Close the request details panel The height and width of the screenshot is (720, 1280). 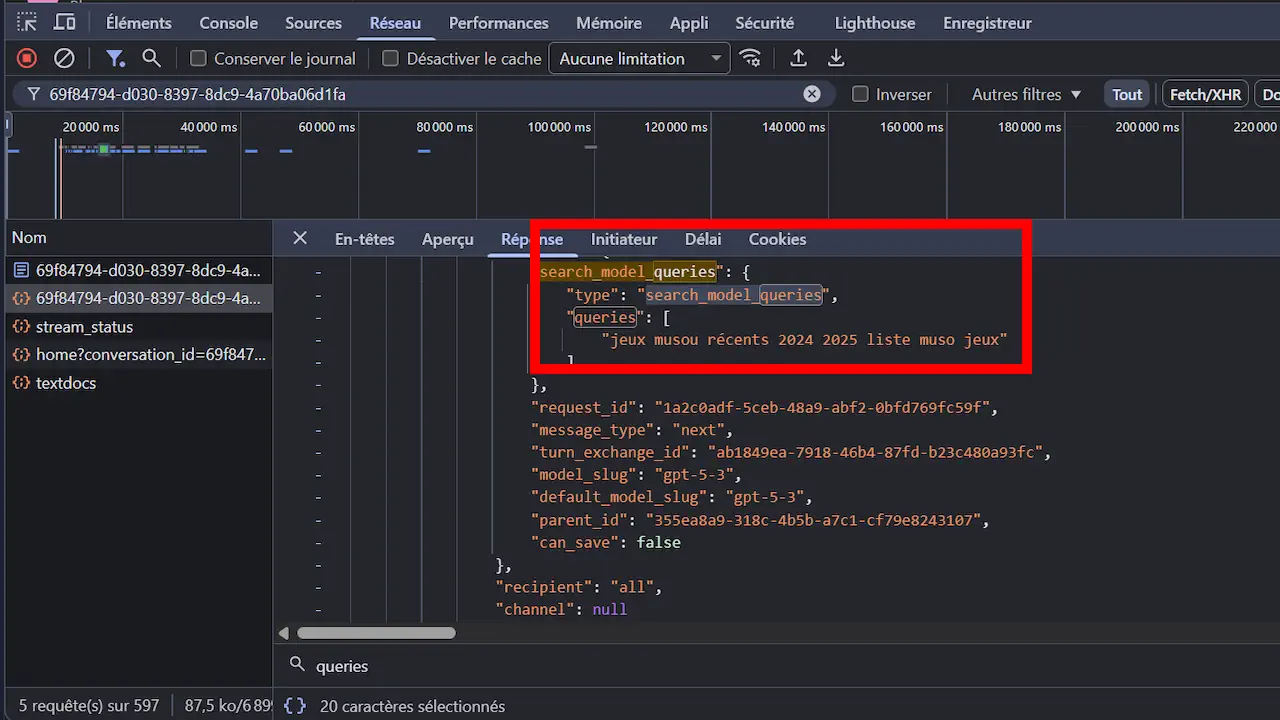point(299,238)
